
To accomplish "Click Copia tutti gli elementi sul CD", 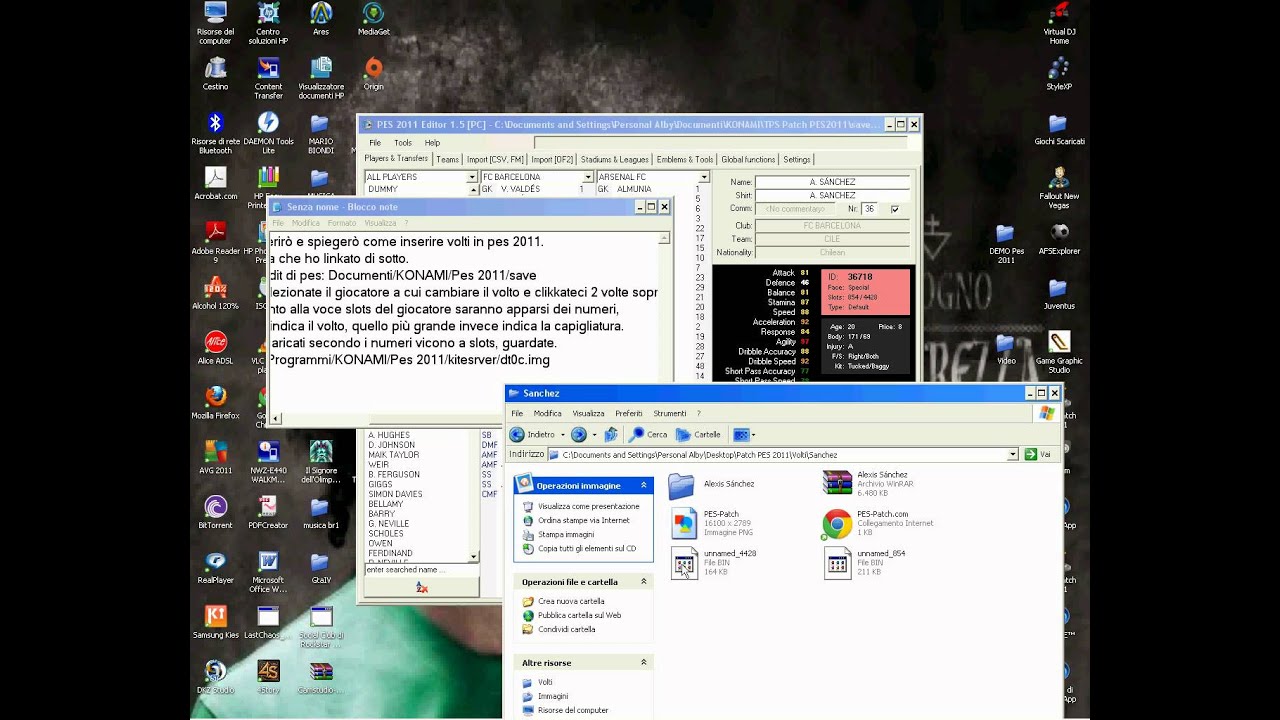I will pyautogui.click(x=587, y=548).
